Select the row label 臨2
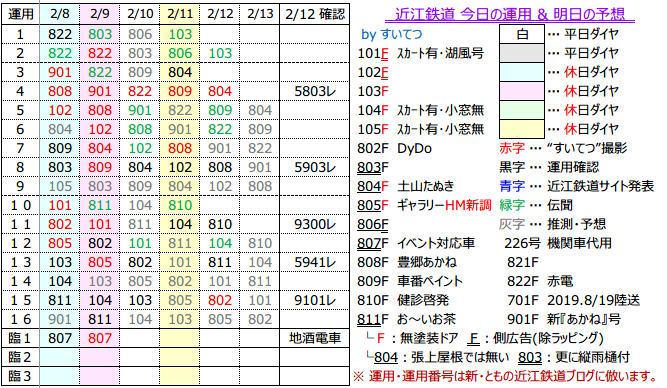Image resolution: width=667 pixels, height=388 pixels. pos(20,357)
